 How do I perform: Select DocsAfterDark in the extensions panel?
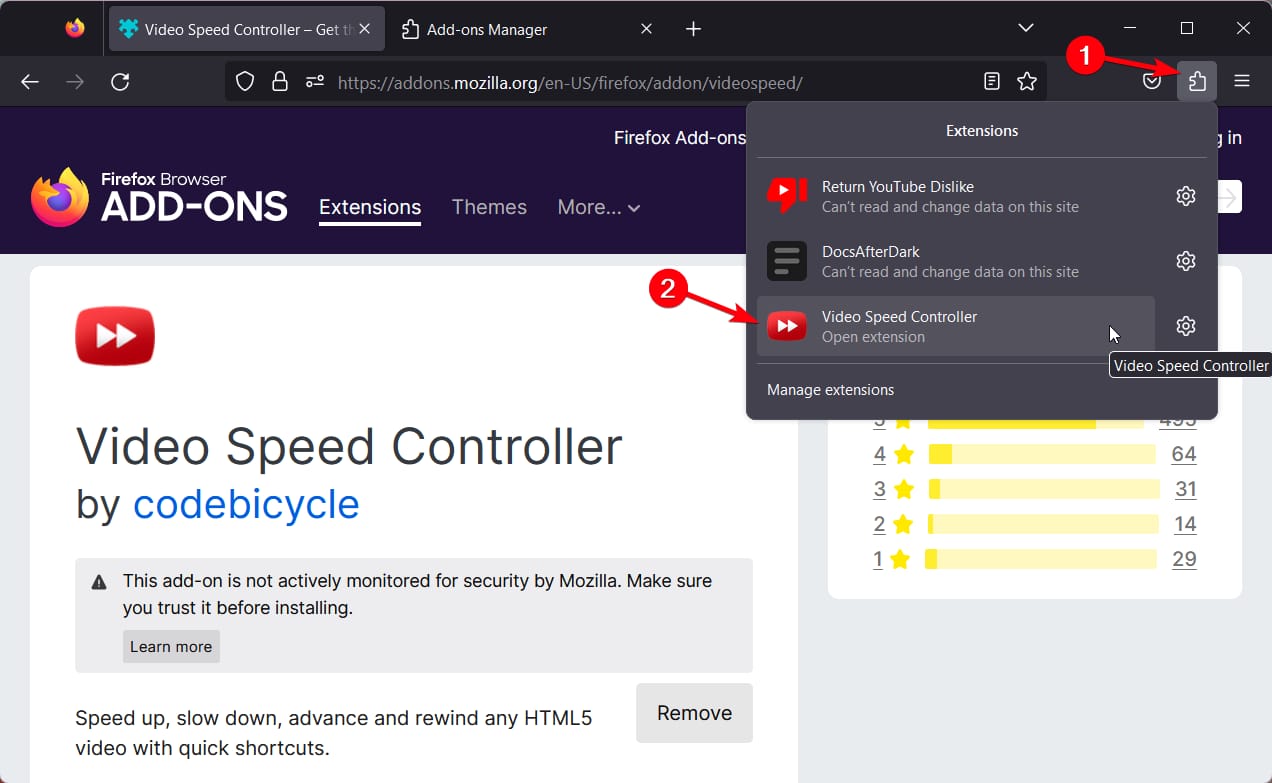(956, 261)
